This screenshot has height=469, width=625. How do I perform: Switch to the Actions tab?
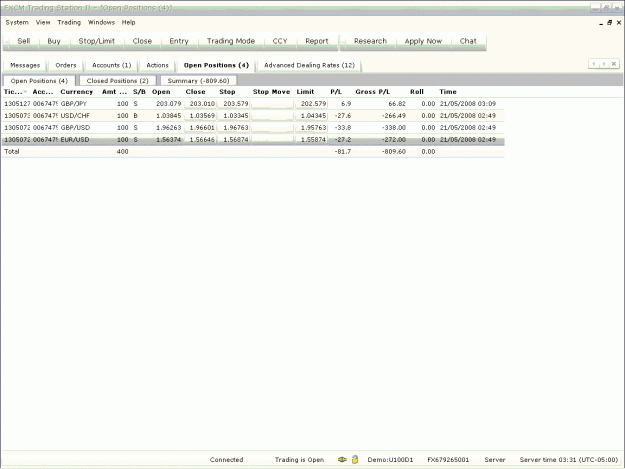(157, 65)
